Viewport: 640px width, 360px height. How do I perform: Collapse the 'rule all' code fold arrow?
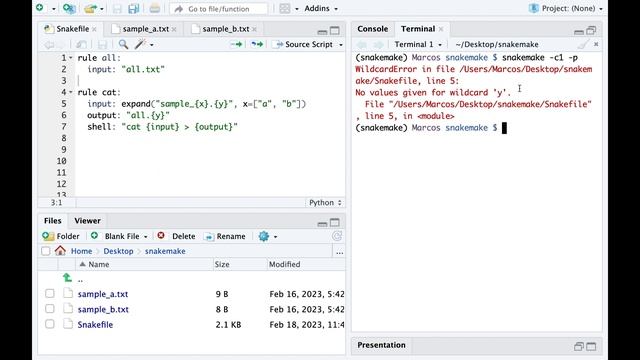coord(70,58)
